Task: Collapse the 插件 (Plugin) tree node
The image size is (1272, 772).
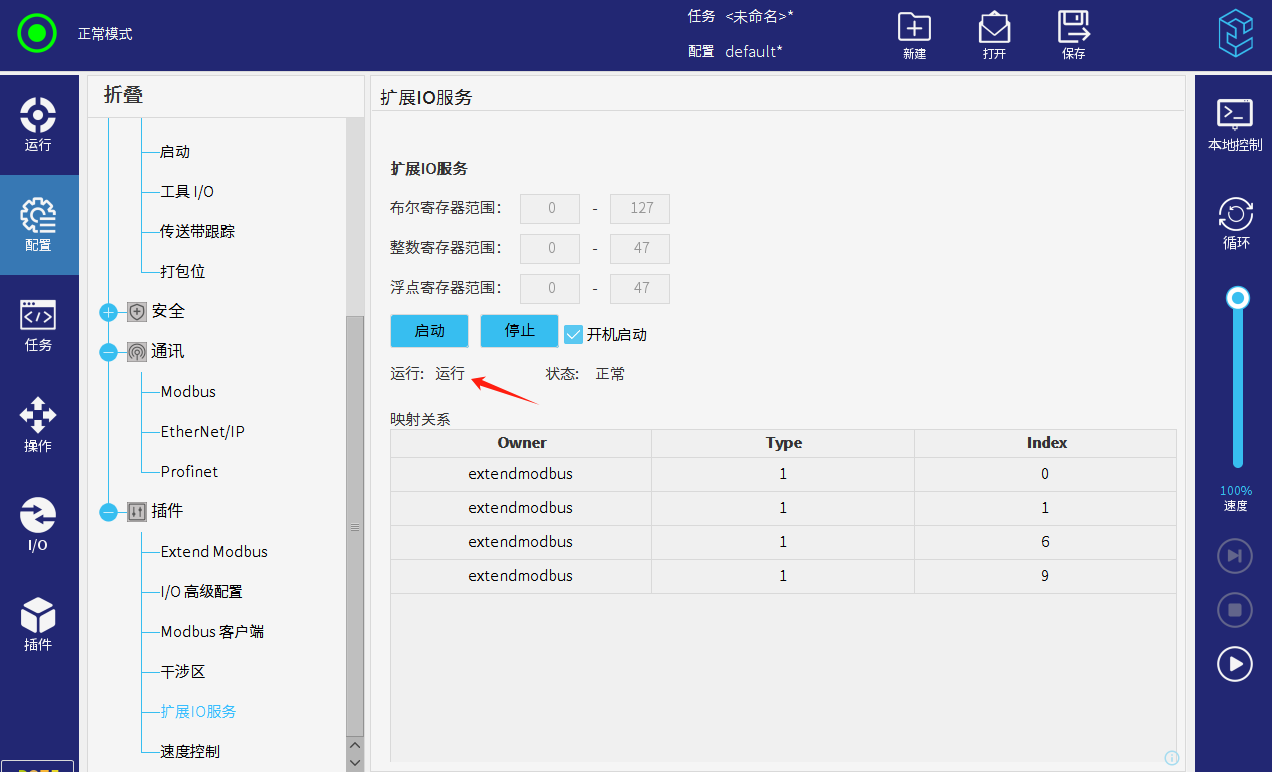Action: point(108,512)
